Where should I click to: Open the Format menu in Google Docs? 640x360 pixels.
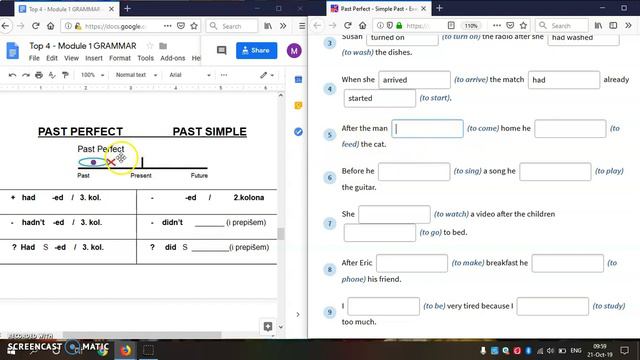click(120, 58)
